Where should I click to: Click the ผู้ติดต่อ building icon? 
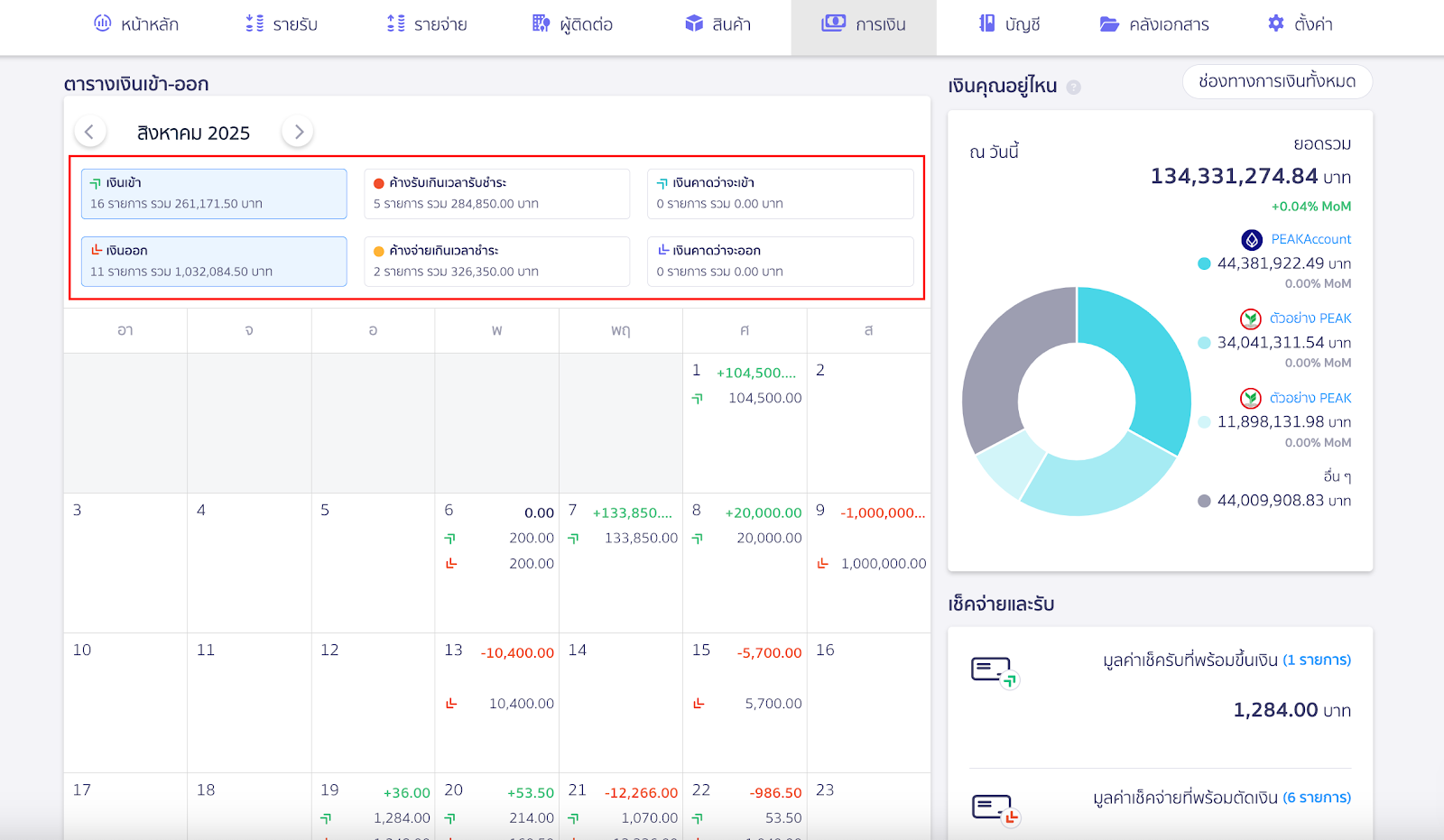pyautogui.click(x=541, y=23)
